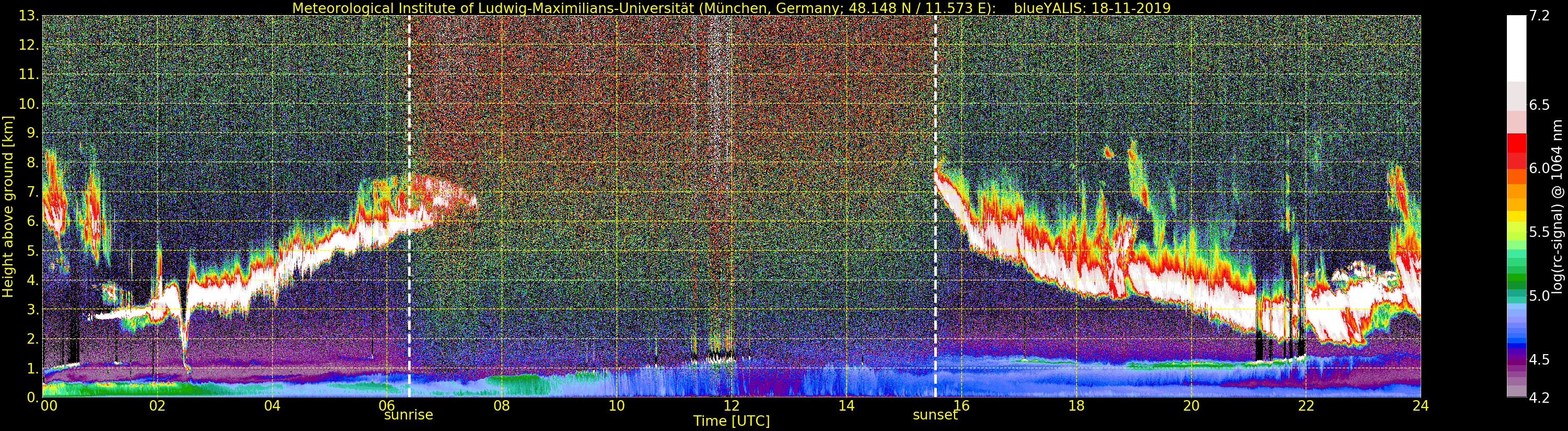Click the 12 time tick label
Viewport: 1568px width, 431px height.
(731, 406)
